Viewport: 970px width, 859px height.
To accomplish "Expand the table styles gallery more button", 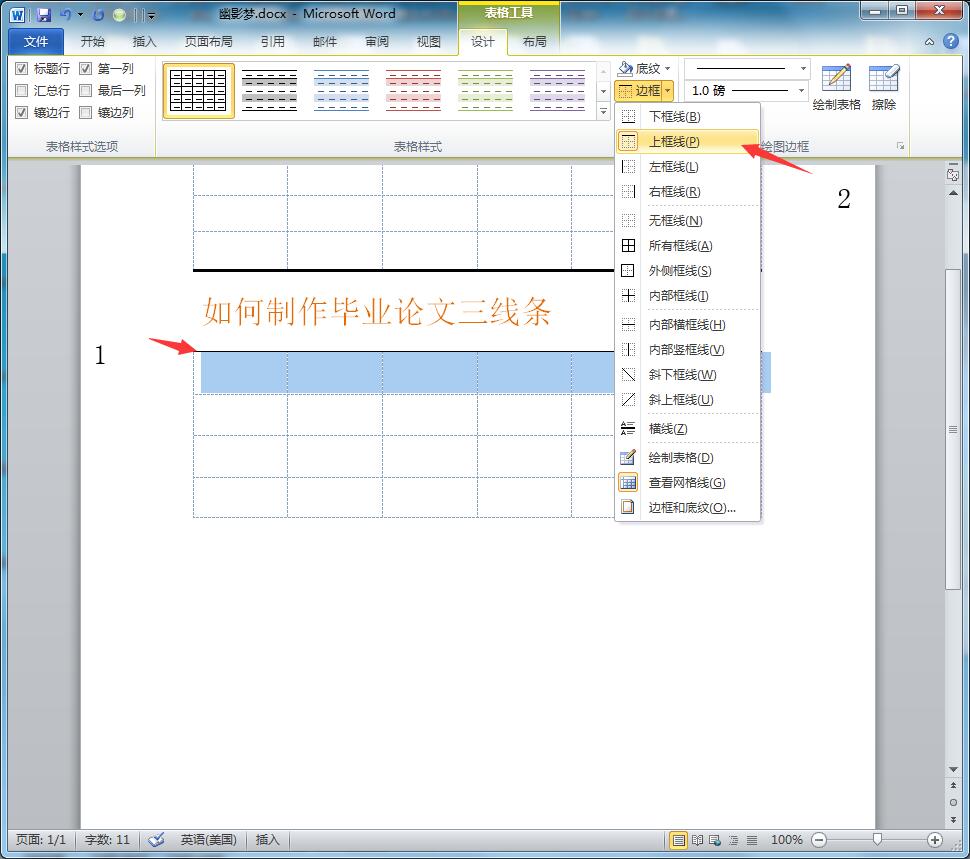I will pyautogui.click(x=603, y=112).
